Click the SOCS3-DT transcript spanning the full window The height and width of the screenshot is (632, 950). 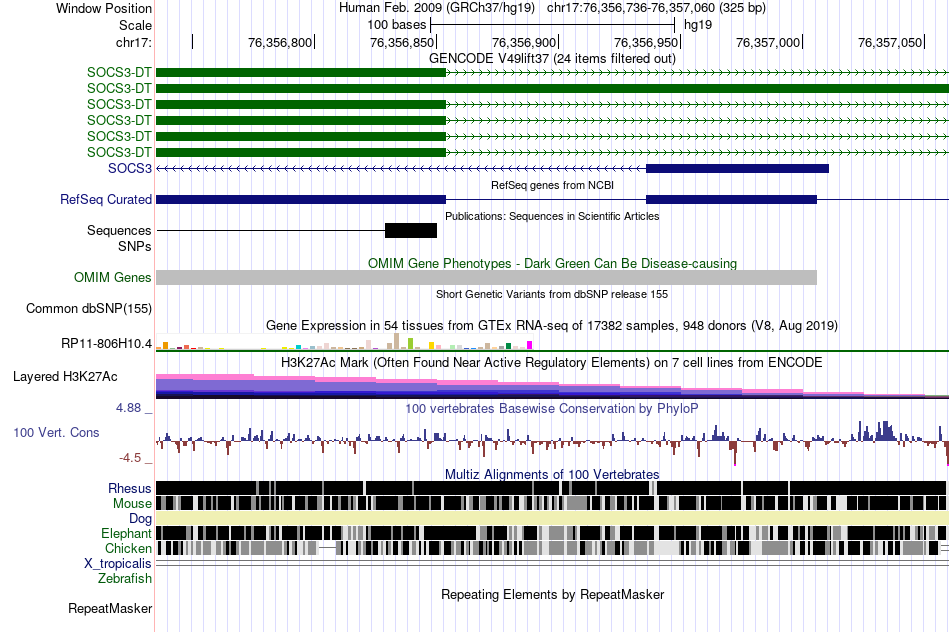[x=552, y=88]
